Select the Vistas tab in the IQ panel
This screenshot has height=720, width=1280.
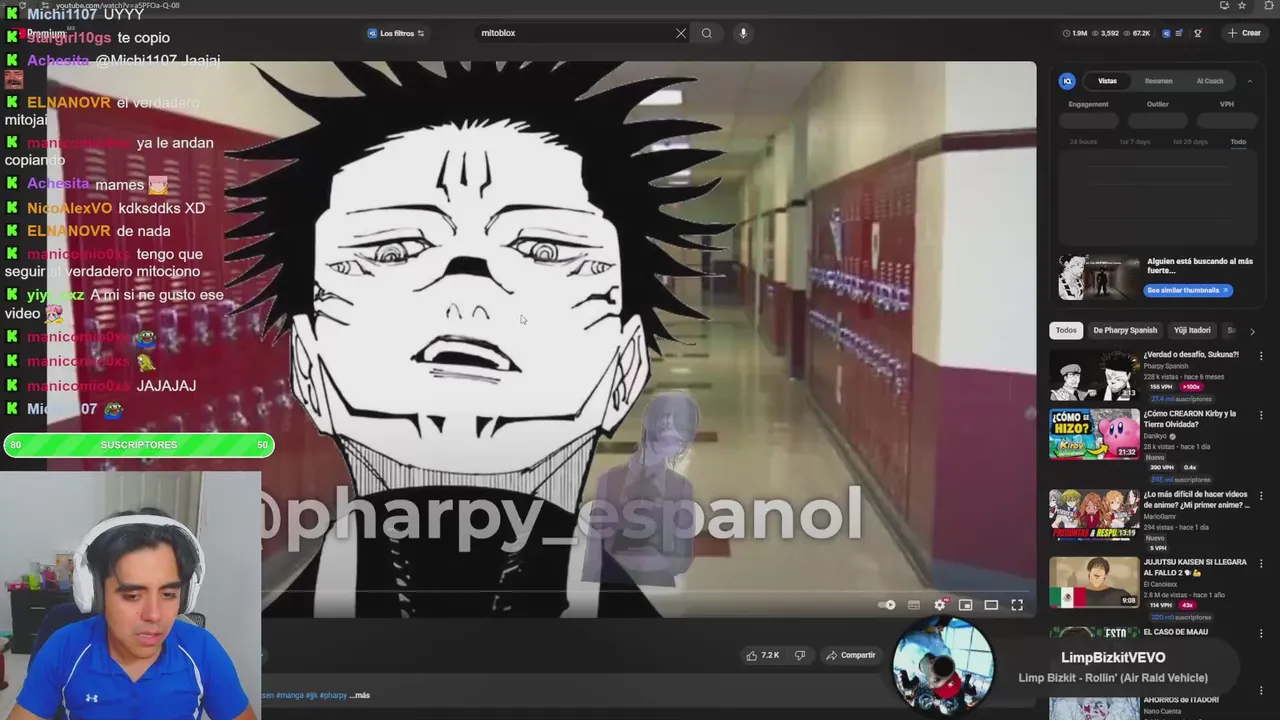point(1107,81)
